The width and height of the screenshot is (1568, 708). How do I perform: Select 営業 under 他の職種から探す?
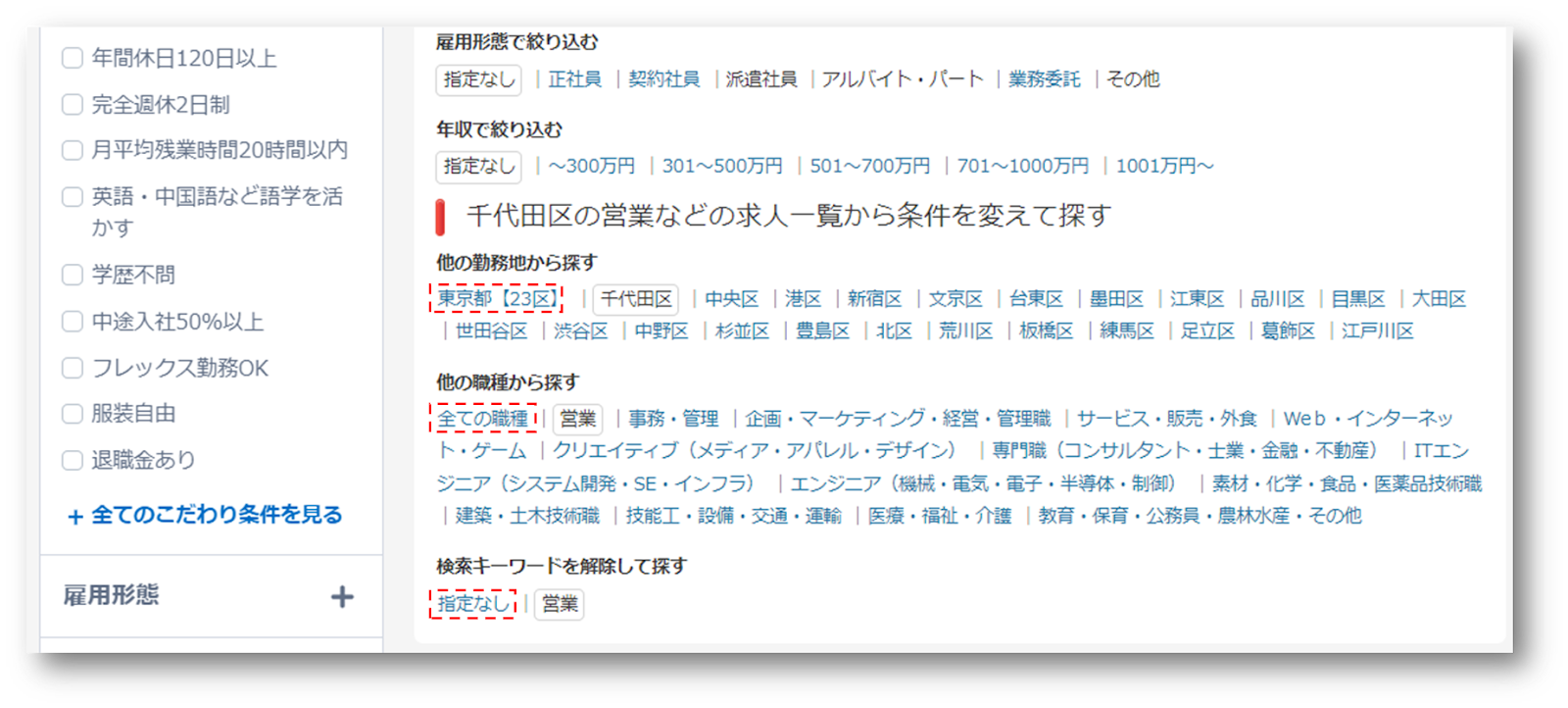[x=578, y=419]
